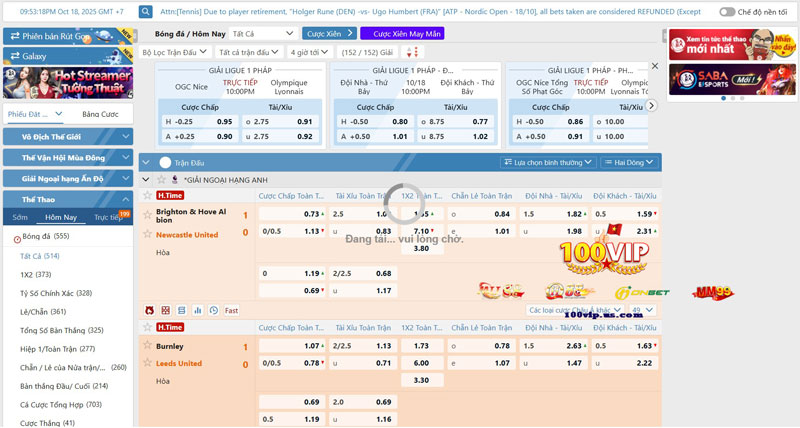Viewport: 800px width, 428px height.
Task: Select Tỷ Số Chính Xác (328)
Action: 56,293
